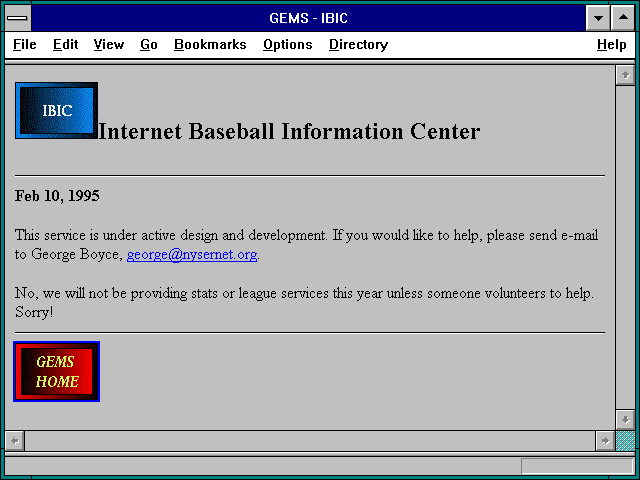The width and height of the screenshot is (640, 480).
Task: Click the george@nysernet.org email link
Action: tap(192, 255)
